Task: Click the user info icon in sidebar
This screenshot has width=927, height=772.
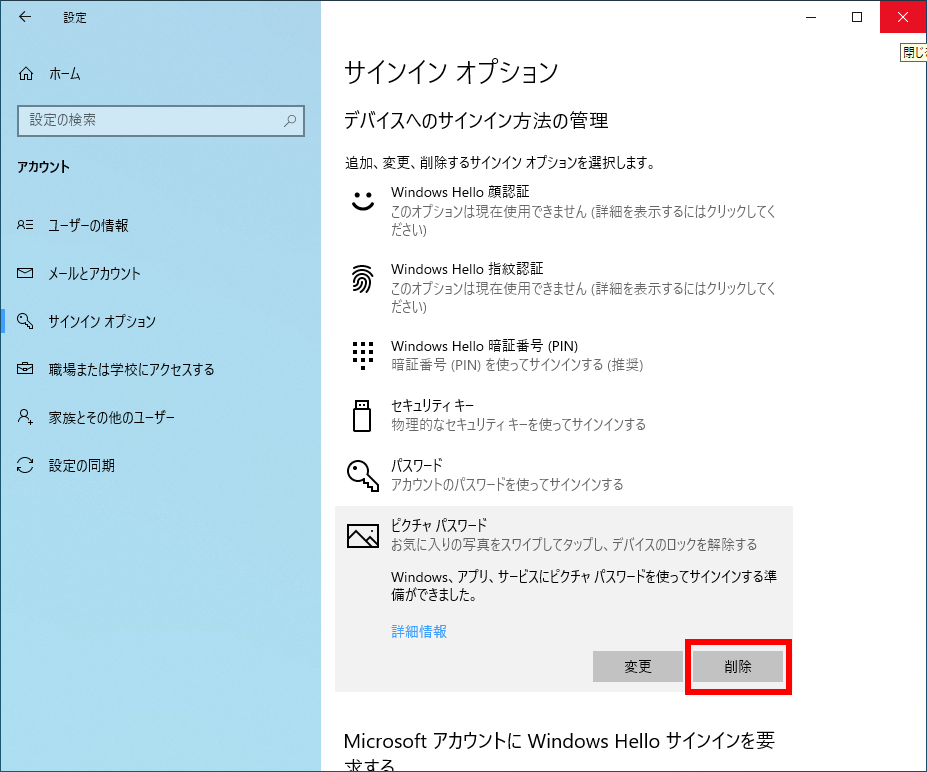Action: click(25, 225)
